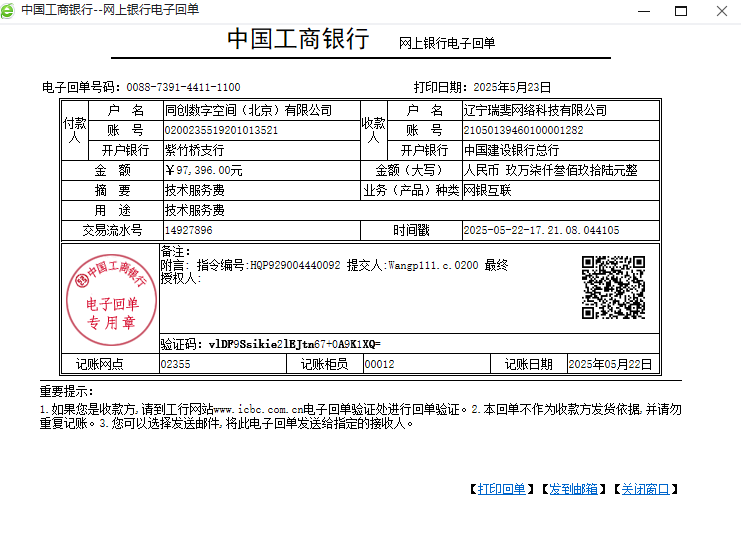Click the 交易流水号 label cell

tap(112, 231)
